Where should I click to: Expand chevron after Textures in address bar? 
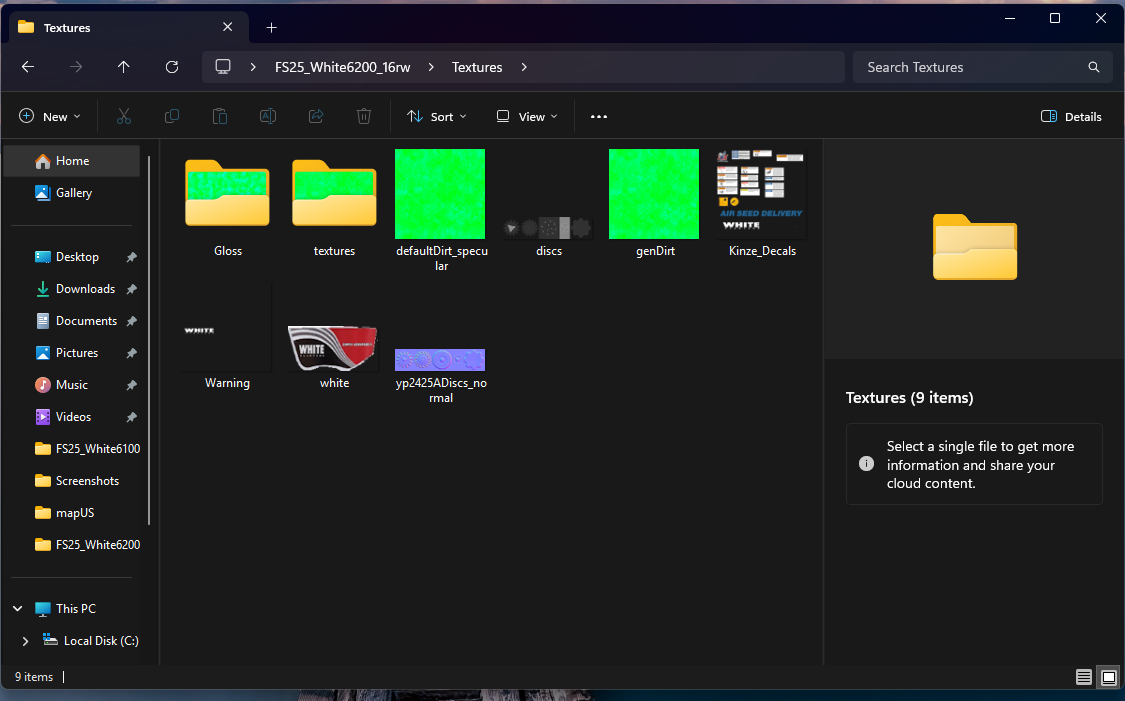point(524,67)
